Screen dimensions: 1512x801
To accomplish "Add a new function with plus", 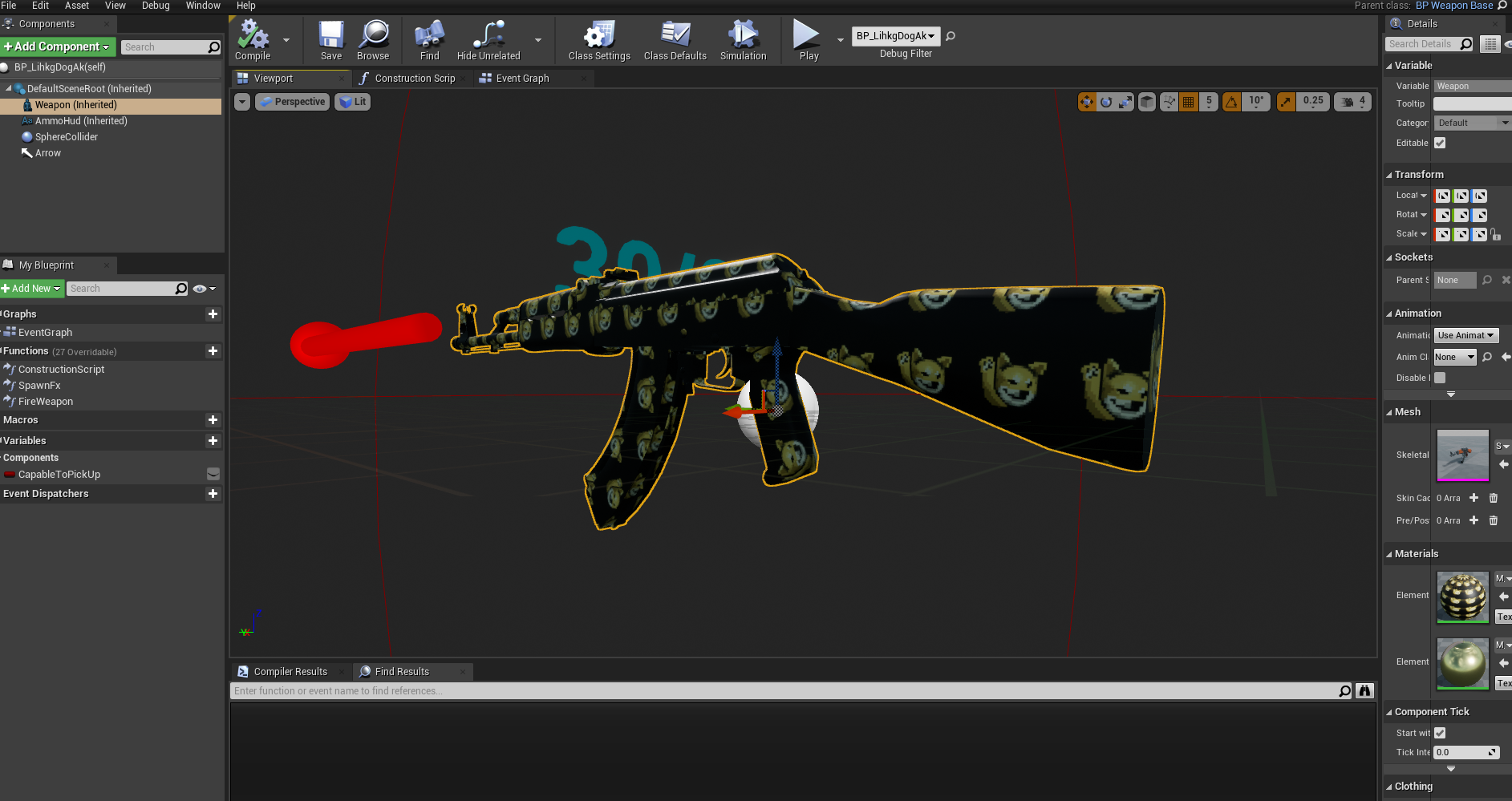I will pyautogui.click(x=213, y=351).
